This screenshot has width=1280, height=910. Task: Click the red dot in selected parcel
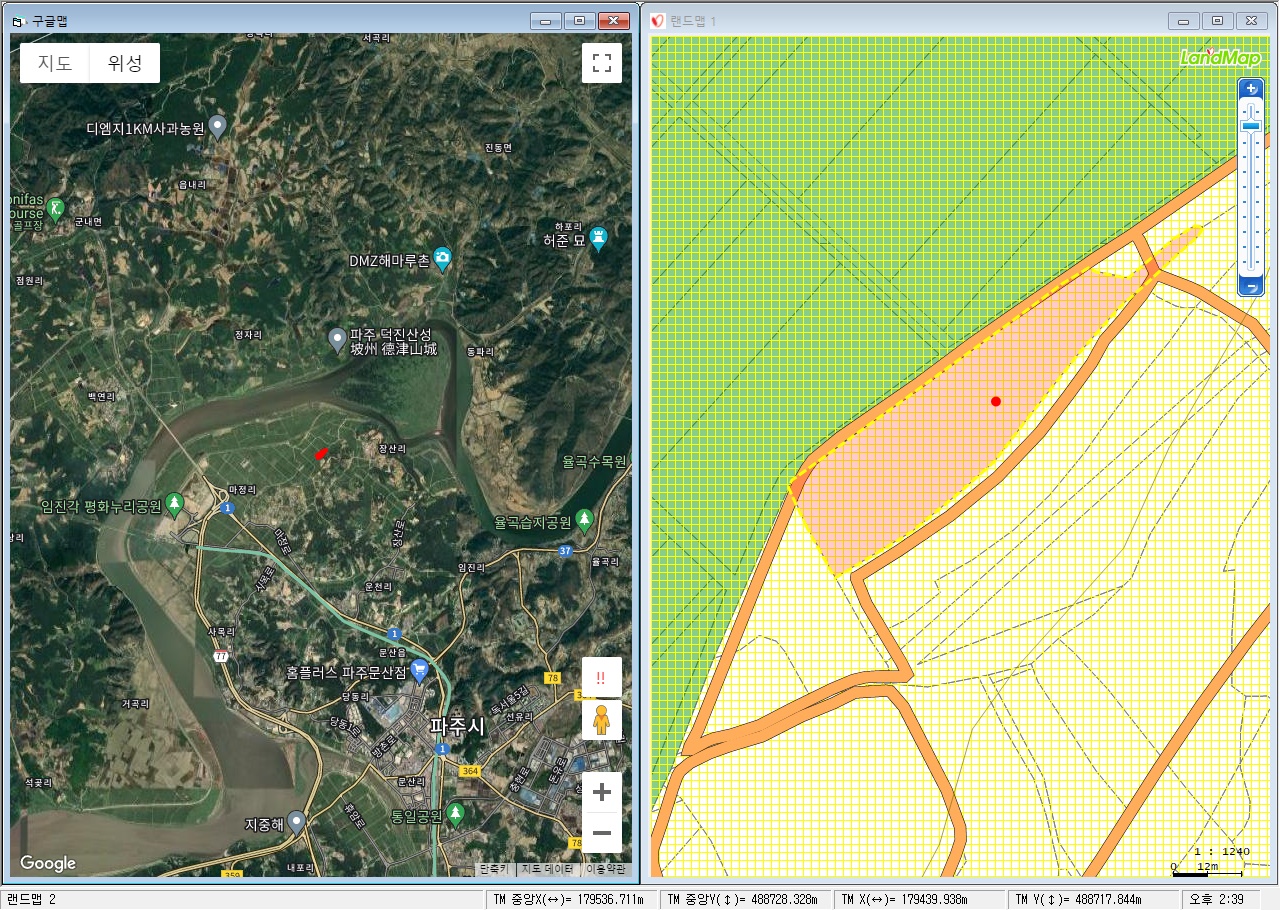996,401
